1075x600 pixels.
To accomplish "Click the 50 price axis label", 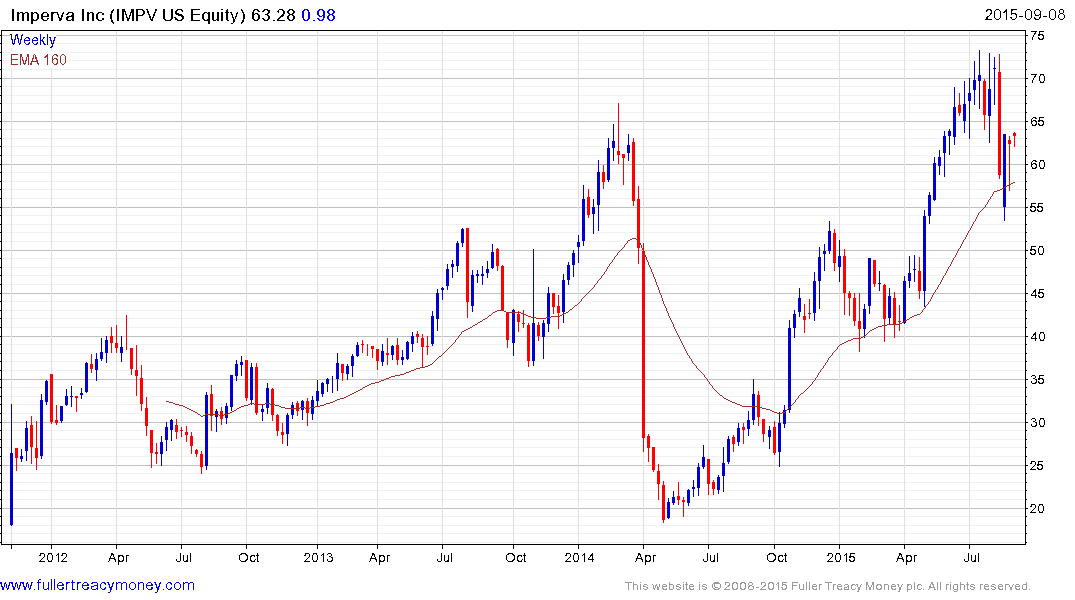I will click(x=1038, y=251).
